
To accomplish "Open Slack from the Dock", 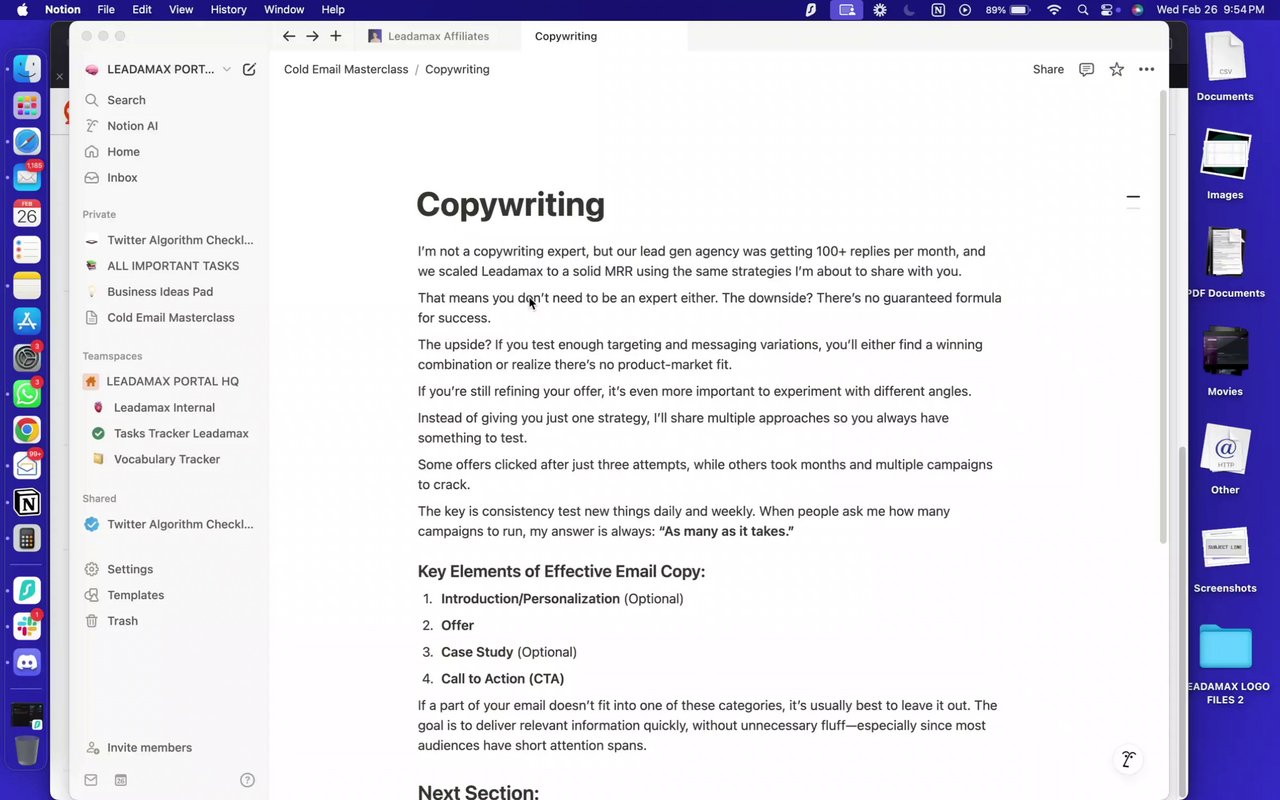I will pos(27,626).
